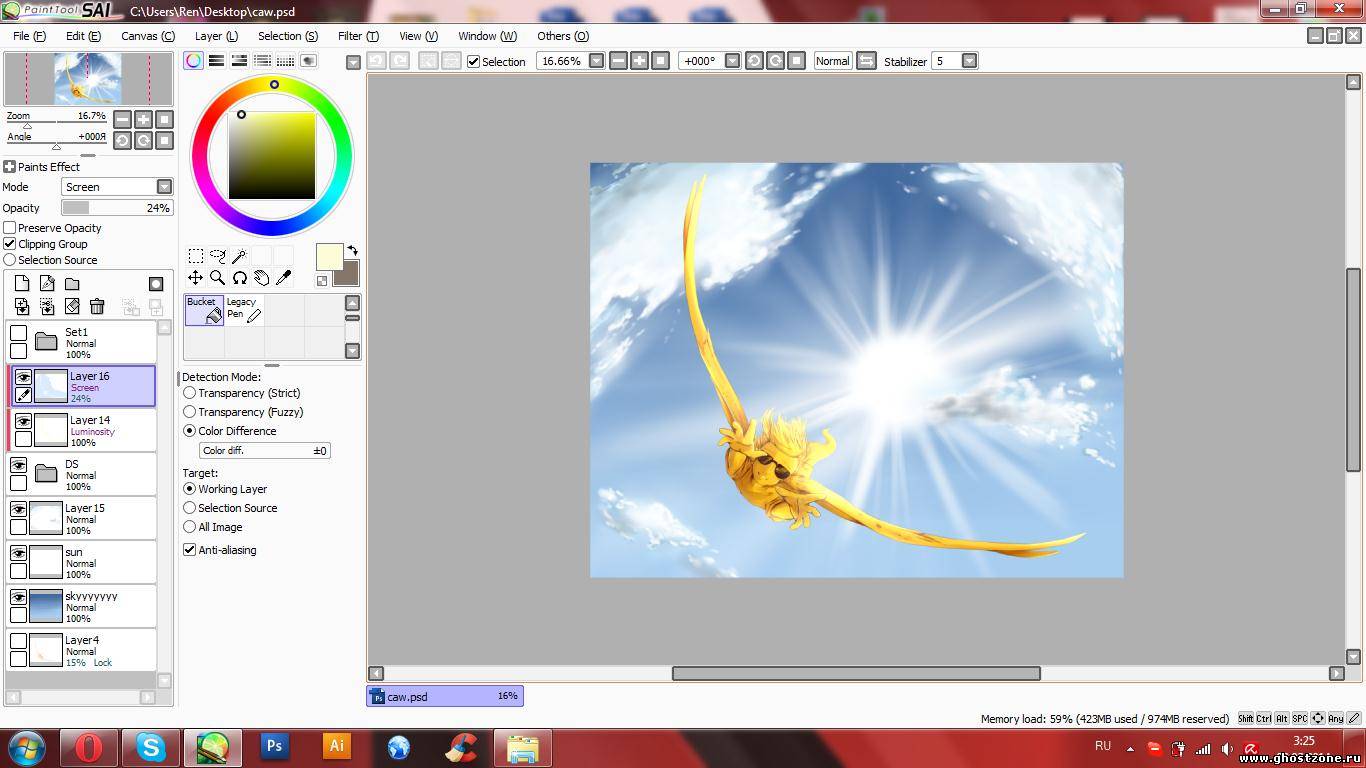The width and height of the screenshot is (1366, 768).
Task: Clear the current layer
Action: [72, 306]
